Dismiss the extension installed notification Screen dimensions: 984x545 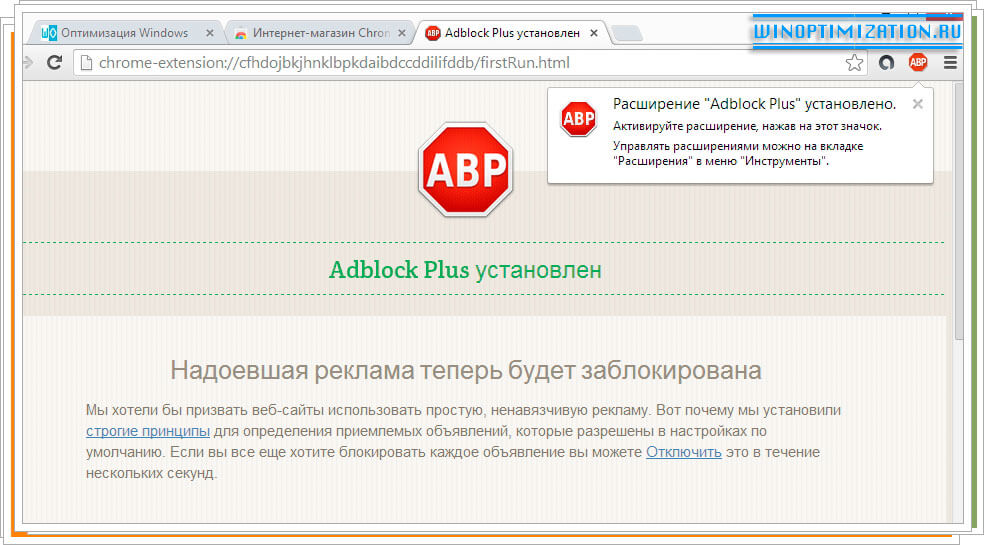(918, 103)
